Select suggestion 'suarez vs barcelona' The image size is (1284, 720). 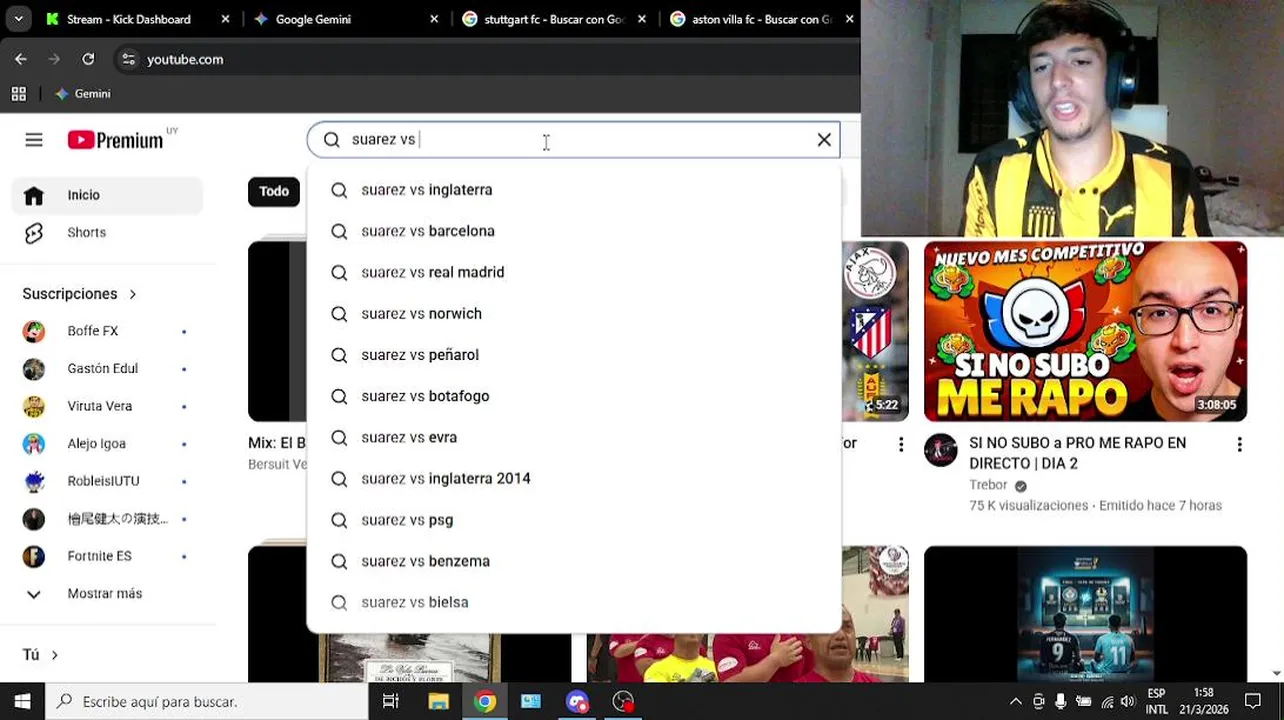coord(573,231)
